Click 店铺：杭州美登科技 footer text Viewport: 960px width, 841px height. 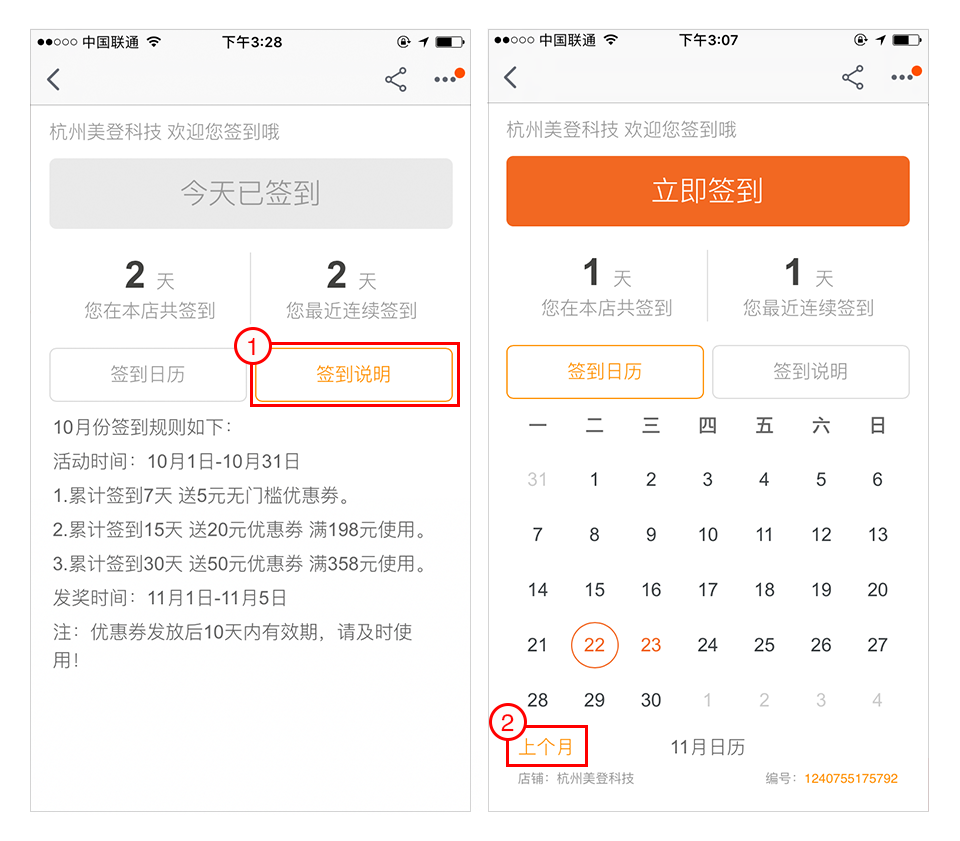[x=576, y=779]
